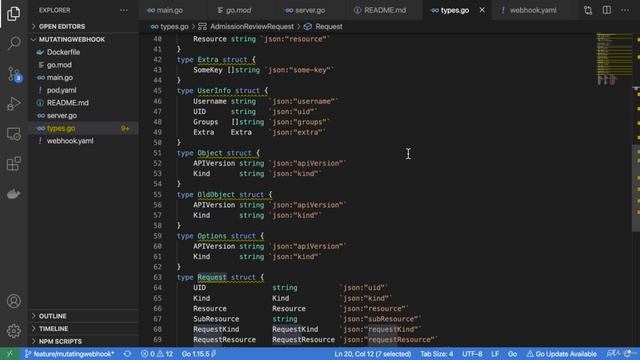This screenshot has height=360, width=640.
Task: Open Source Control view with badge
Action: click(13, 74)
